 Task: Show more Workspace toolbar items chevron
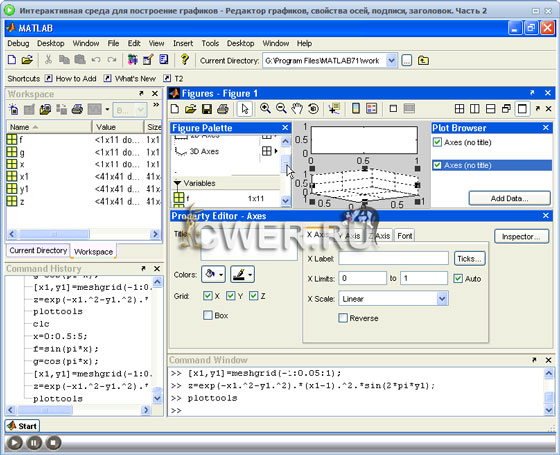pos(156,105)
